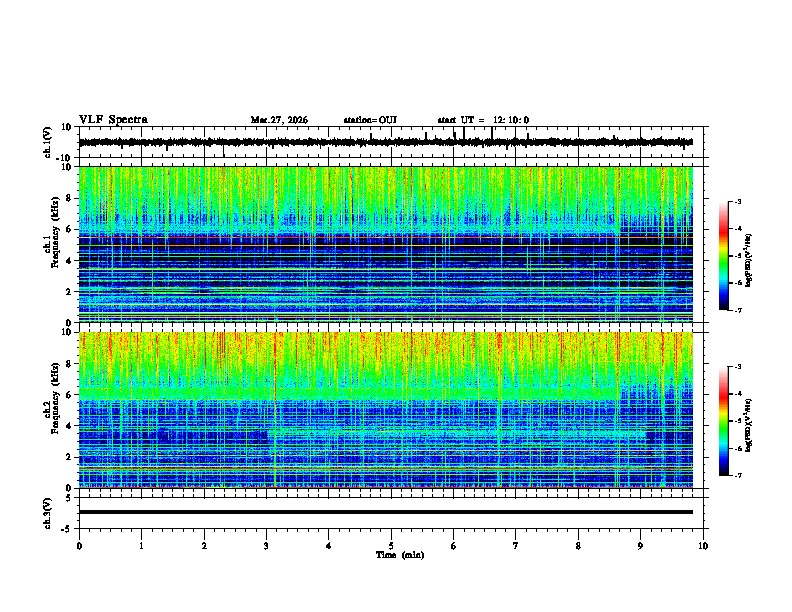
Task: Click the time axis tick label "0"
Action: pos(79,546)
